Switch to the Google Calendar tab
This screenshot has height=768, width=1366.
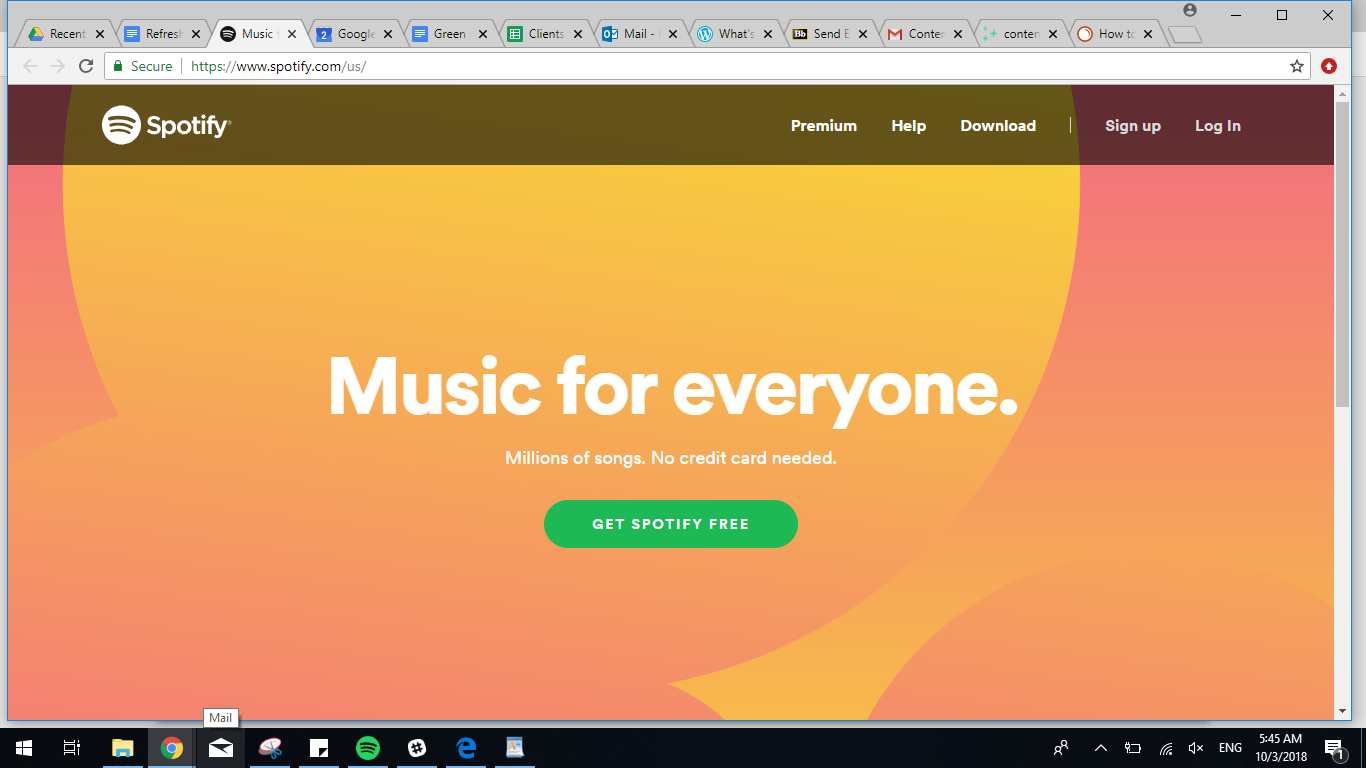click(x=354, y=34)
